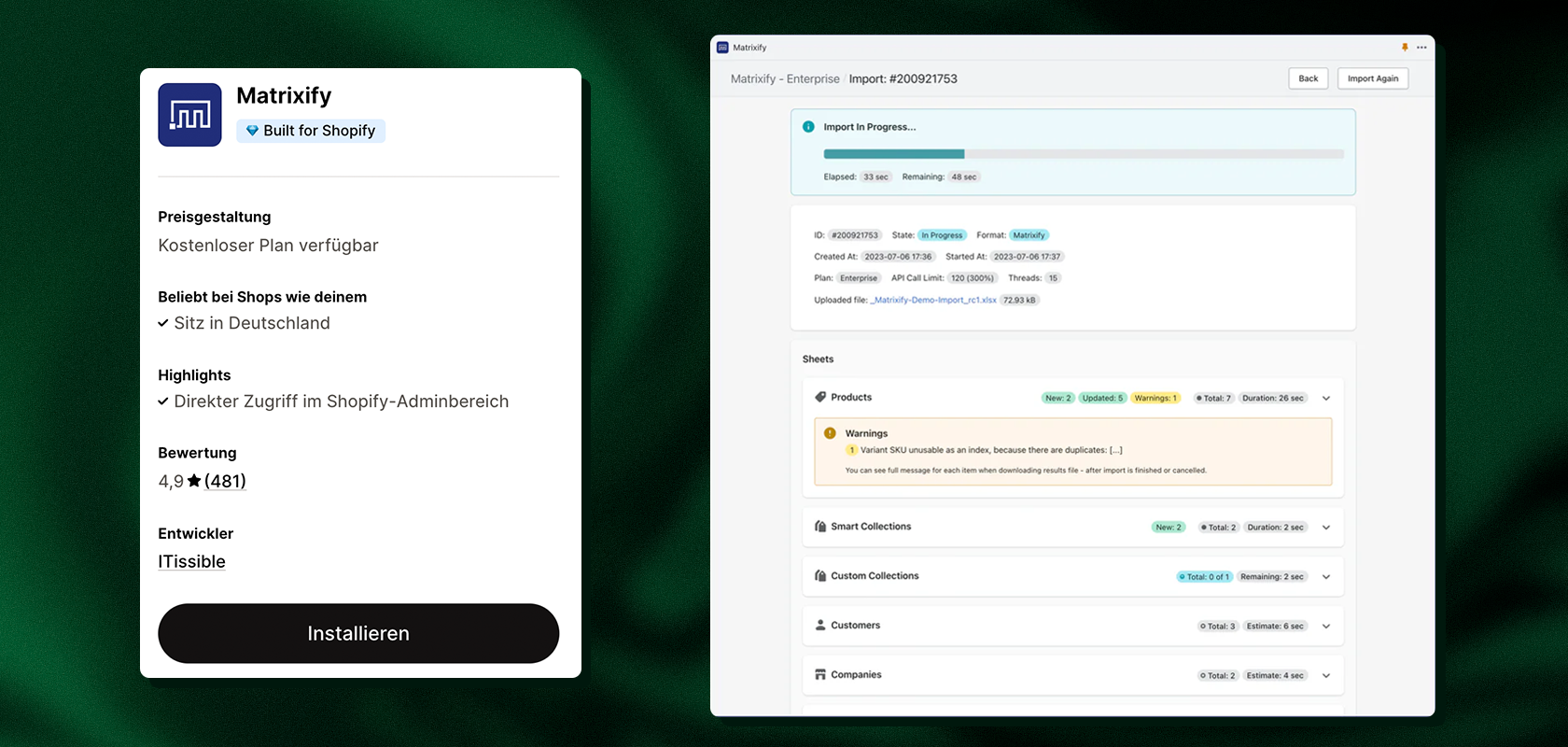
Task: Click checkmark beside Sitz in Deutschland
Action: 163,323
